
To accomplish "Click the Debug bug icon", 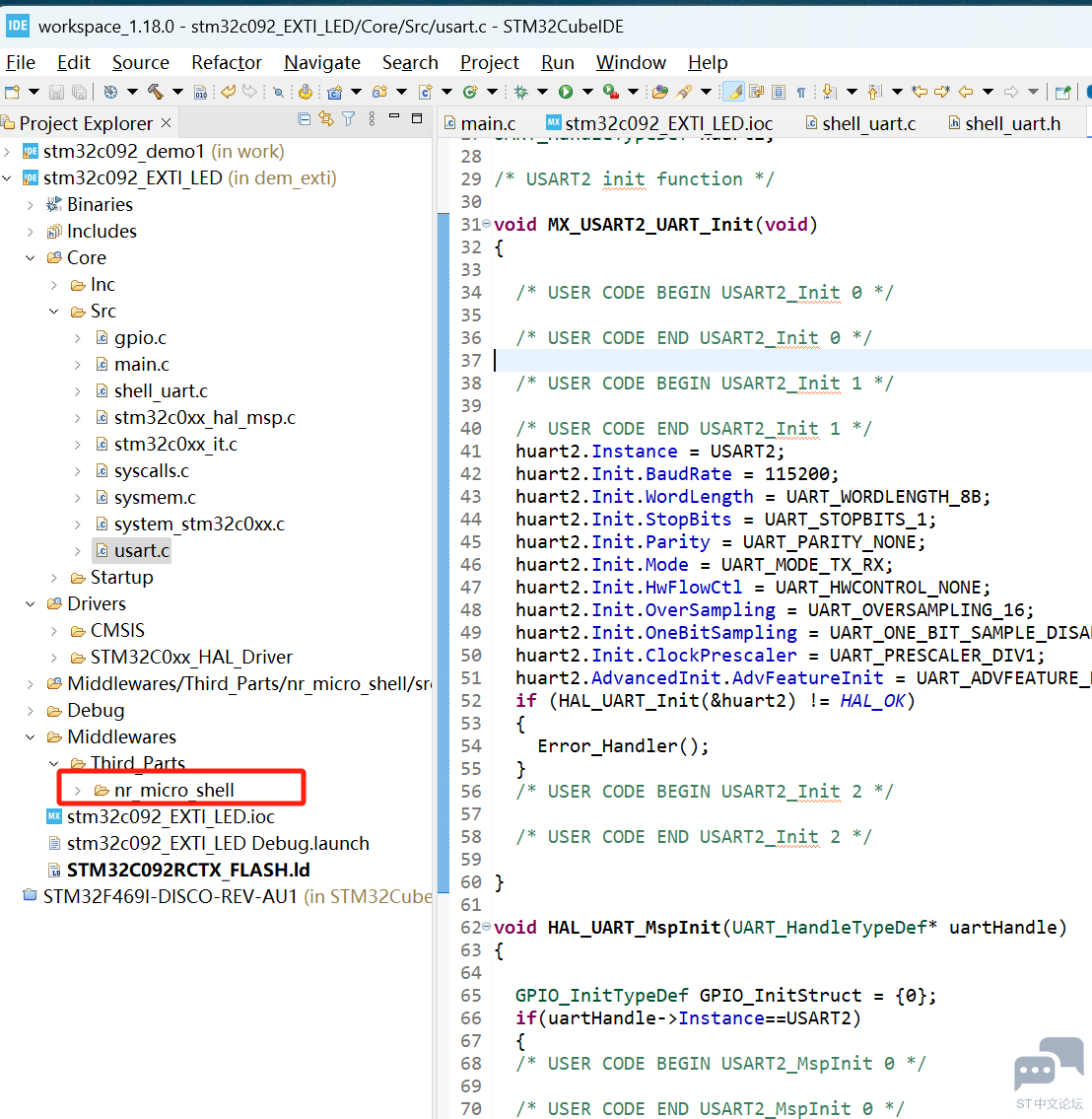I will [520, 92].
